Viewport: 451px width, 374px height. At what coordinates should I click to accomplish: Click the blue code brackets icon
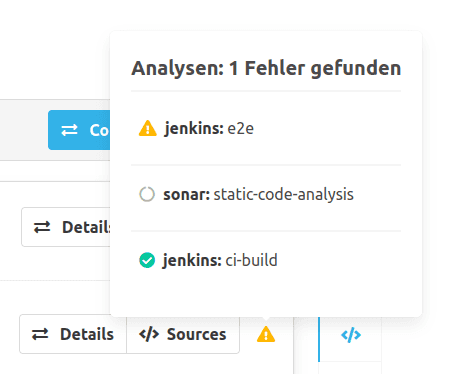click(x=351, y=335)
